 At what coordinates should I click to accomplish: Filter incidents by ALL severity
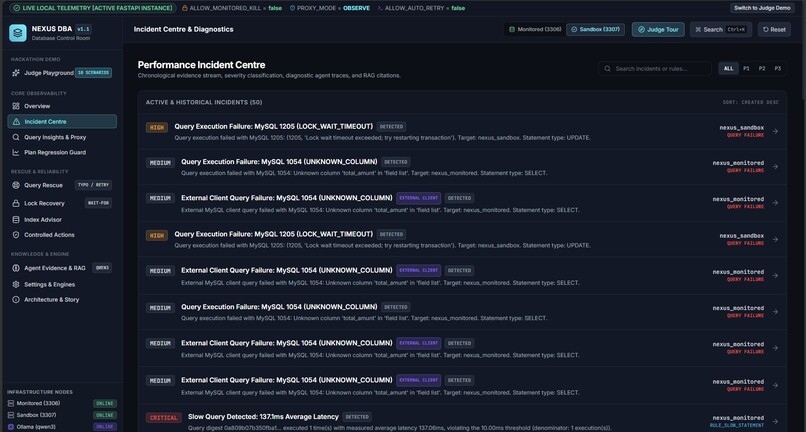728,68
